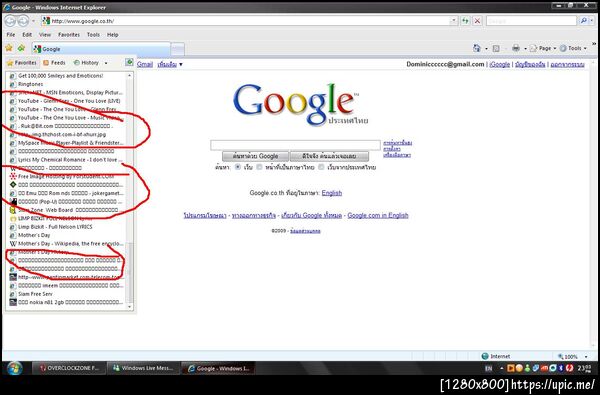Switch to History pane view
This screenshot has width=600, height=395.
coord(86,63)
